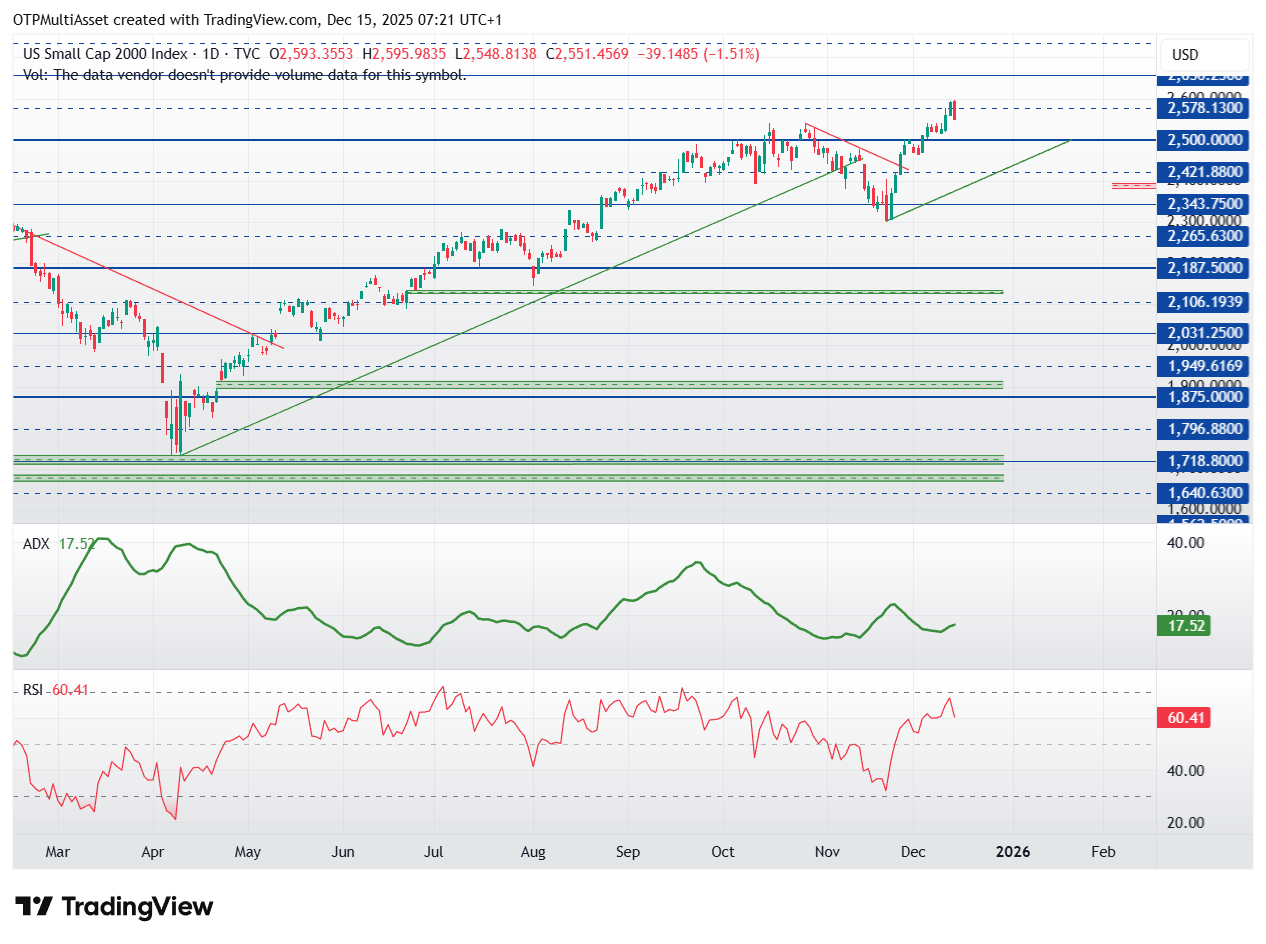
Task: Click the green 17.52 ADX value tag
Action: 1183,626
